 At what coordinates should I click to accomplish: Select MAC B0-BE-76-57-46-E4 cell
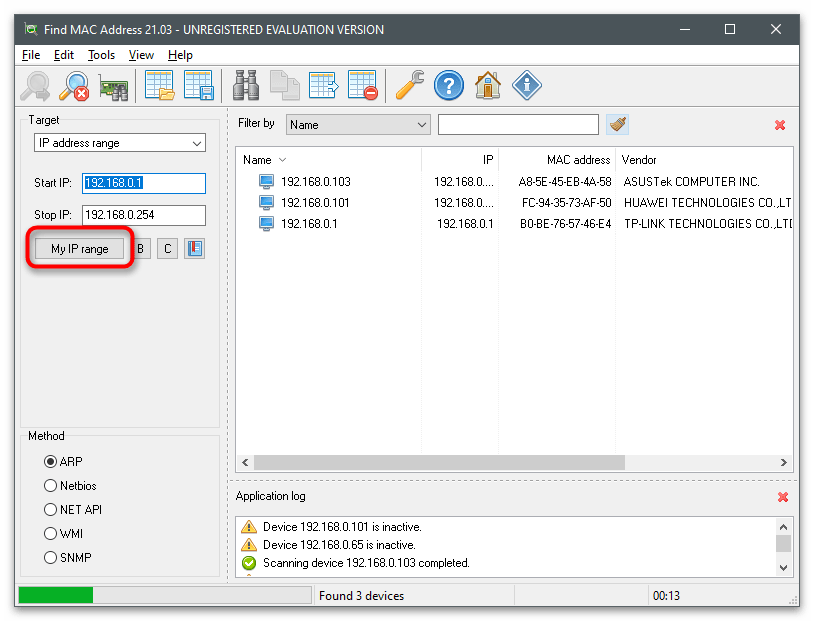(x=566, y=224)
